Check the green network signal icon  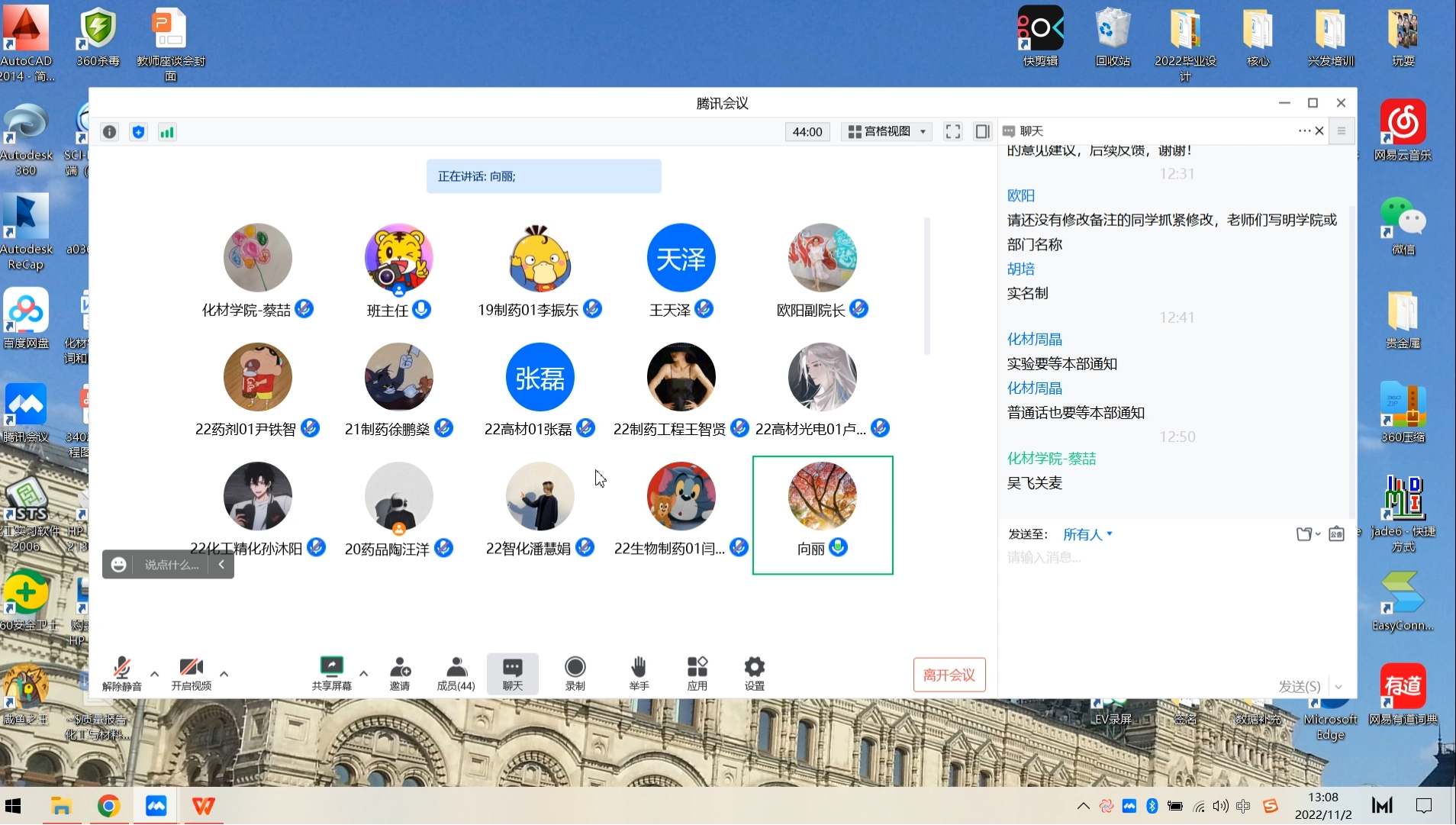(167, 132)
